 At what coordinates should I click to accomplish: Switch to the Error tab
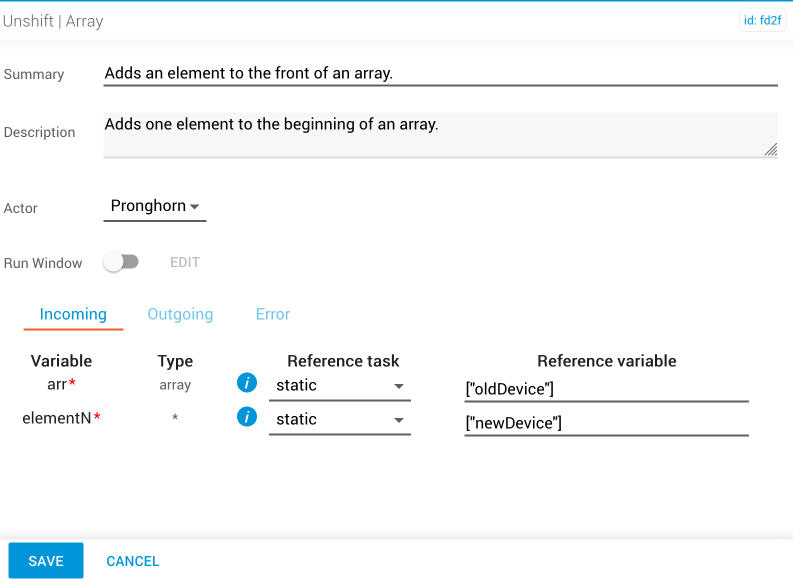(273, 314)
